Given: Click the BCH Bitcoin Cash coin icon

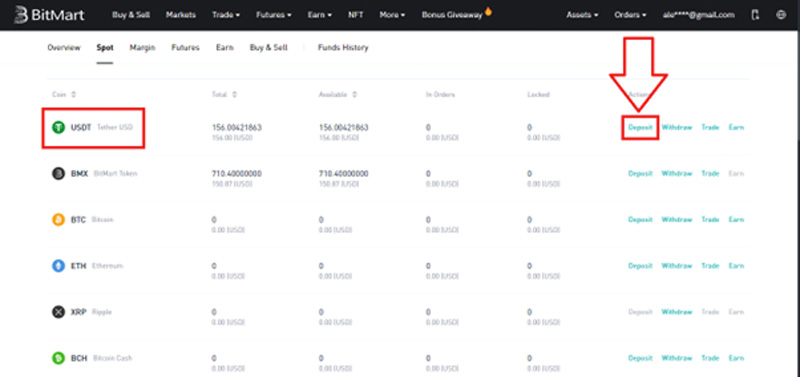Looking at the screenshot, I should click(x=59, y=358).
